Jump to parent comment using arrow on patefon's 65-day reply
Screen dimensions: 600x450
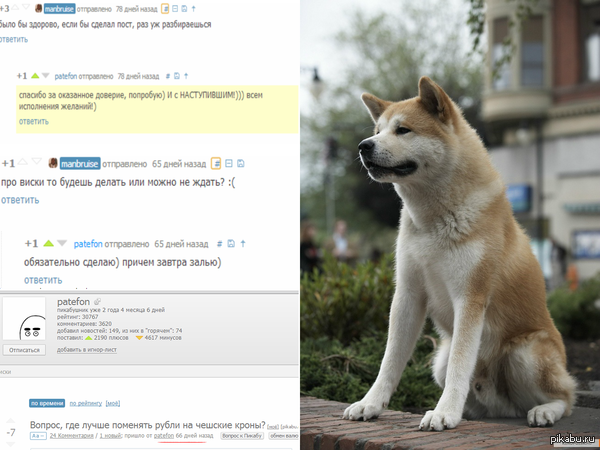(243, 244)
